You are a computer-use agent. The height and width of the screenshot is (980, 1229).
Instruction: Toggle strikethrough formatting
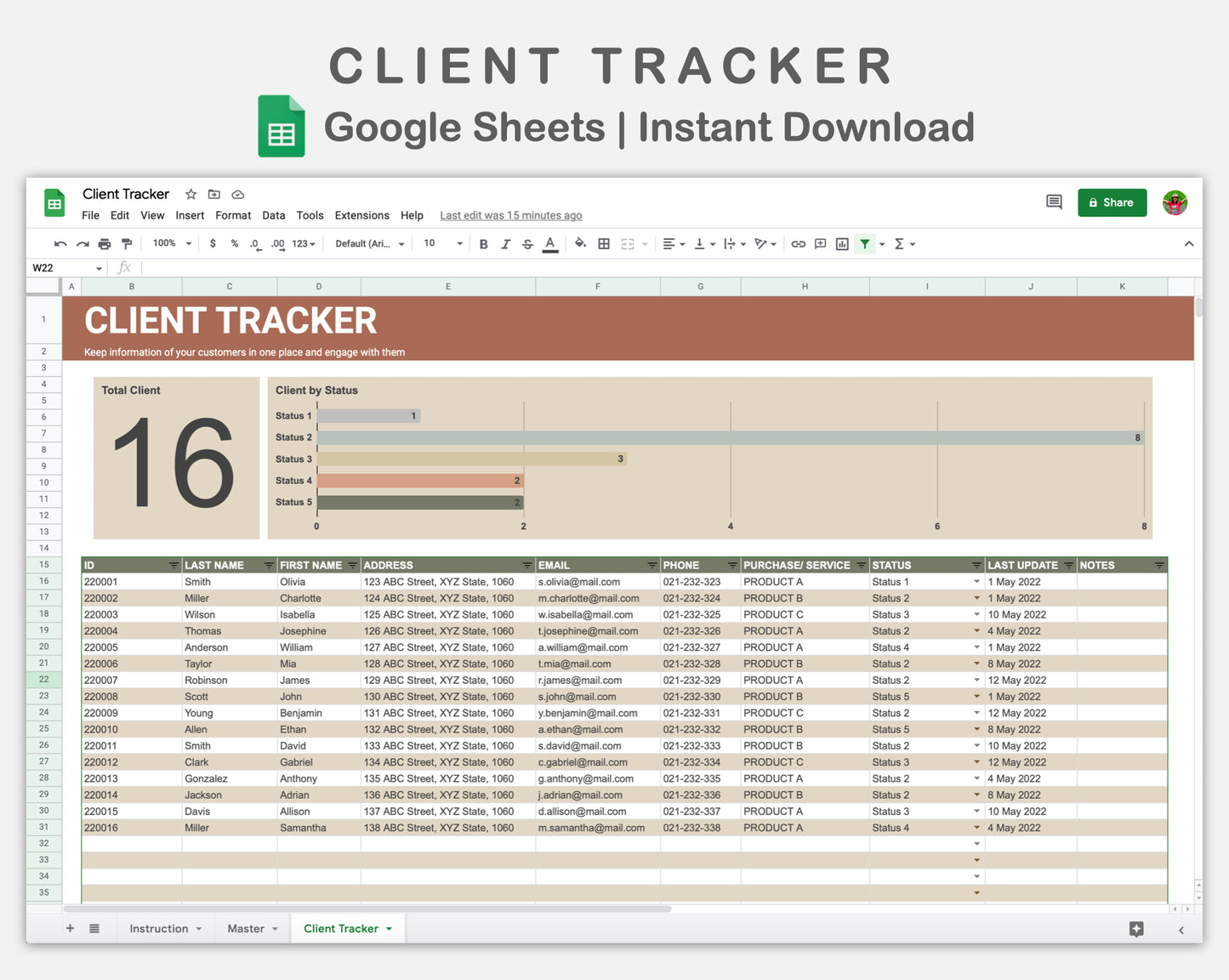pos(527,243)
